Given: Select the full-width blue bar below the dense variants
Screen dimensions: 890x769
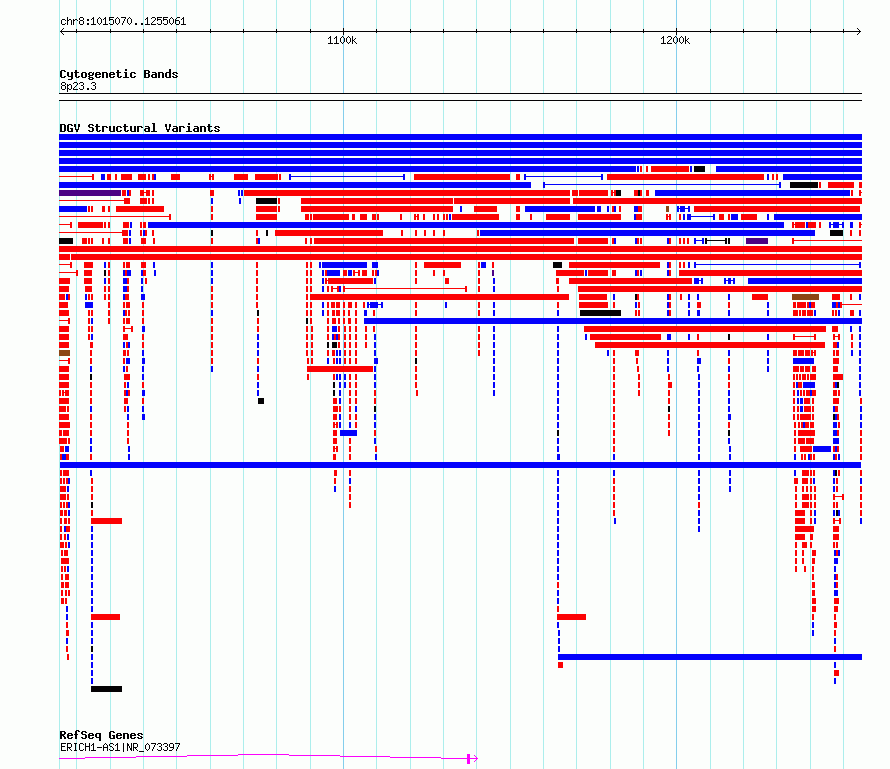Looking at the screenshot, I should [460, 465].
